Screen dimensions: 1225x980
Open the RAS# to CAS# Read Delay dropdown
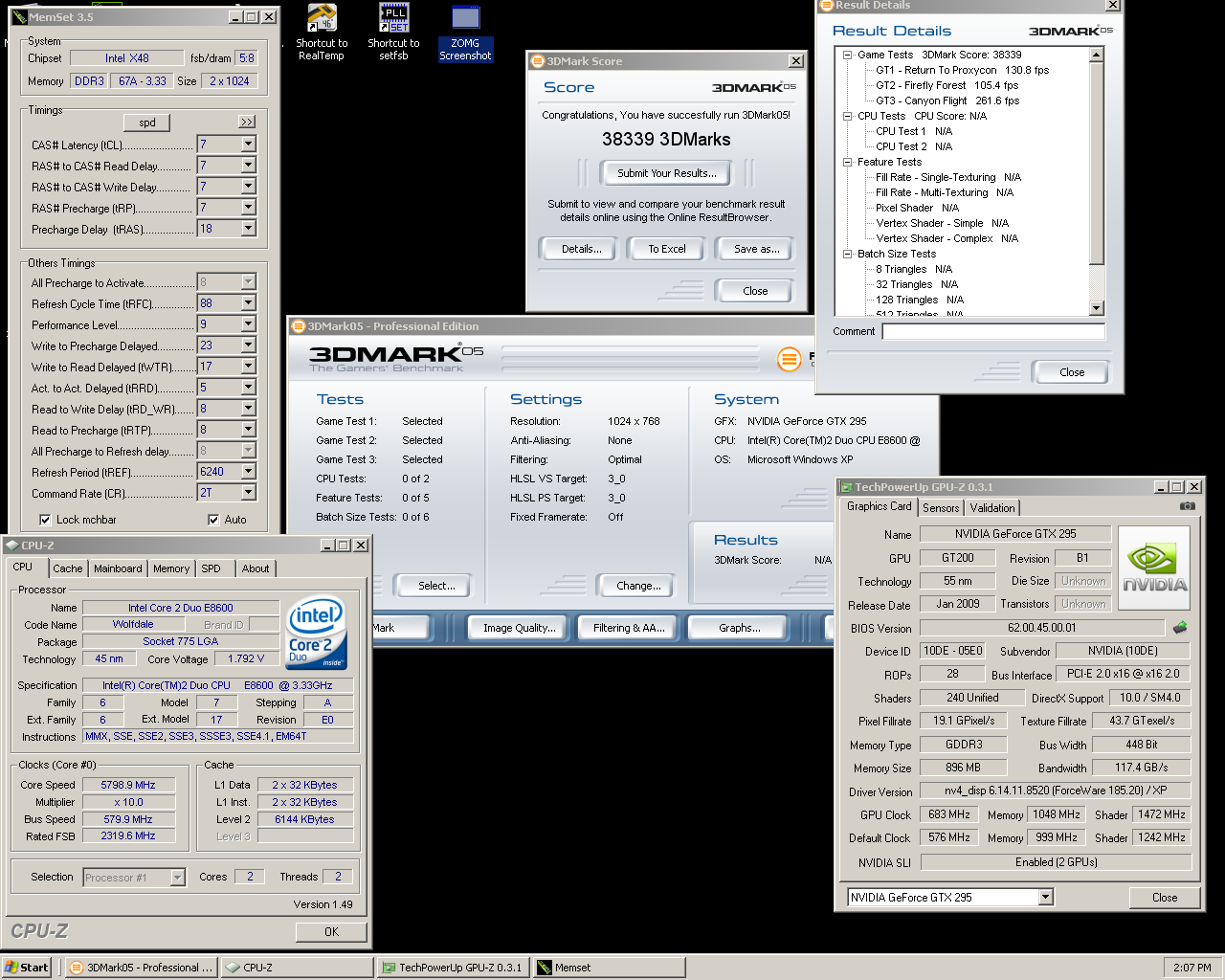click(249, 166)
